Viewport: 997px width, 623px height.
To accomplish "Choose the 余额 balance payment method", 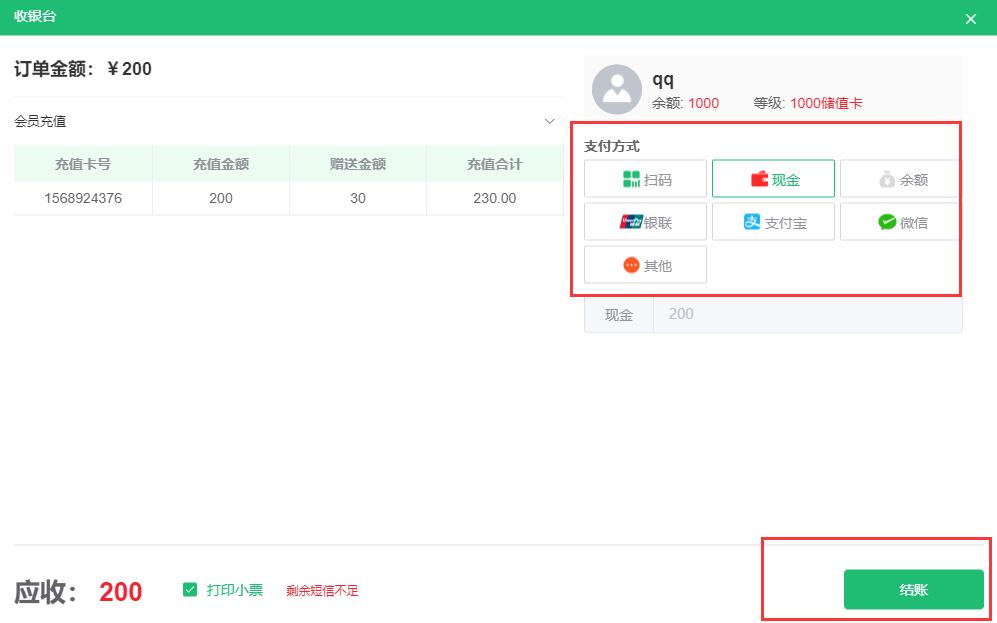I will 901,178.
